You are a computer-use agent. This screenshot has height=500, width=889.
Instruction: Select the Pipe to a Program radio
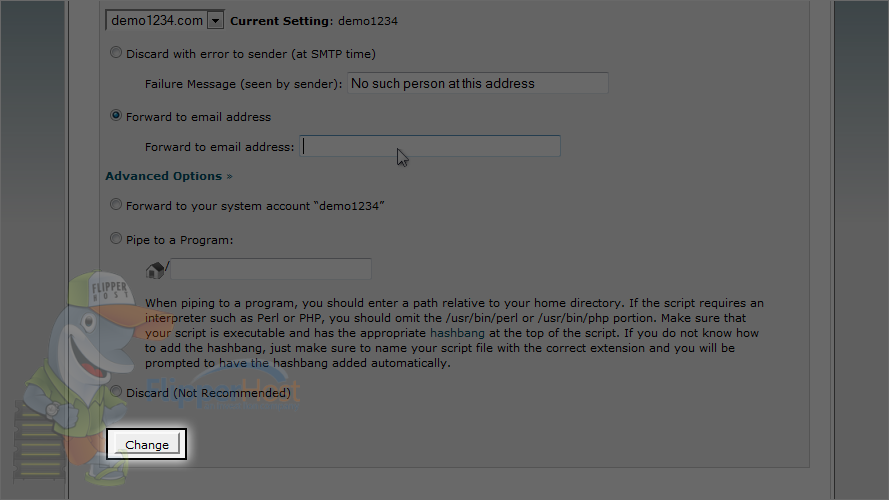pos(116,239)
